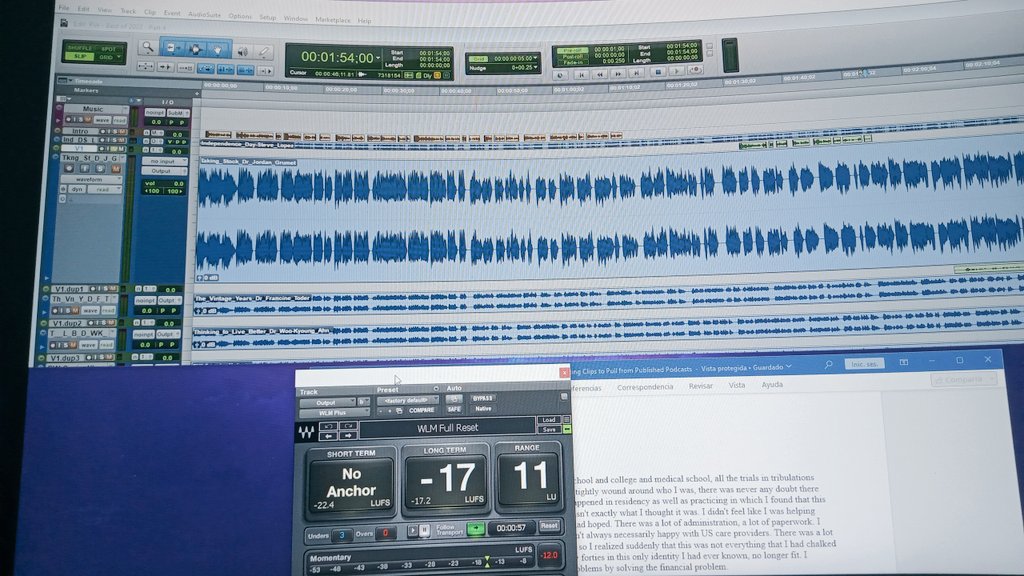
Task: Open main counter format dropdown arrow
Action: click(377, 58)
